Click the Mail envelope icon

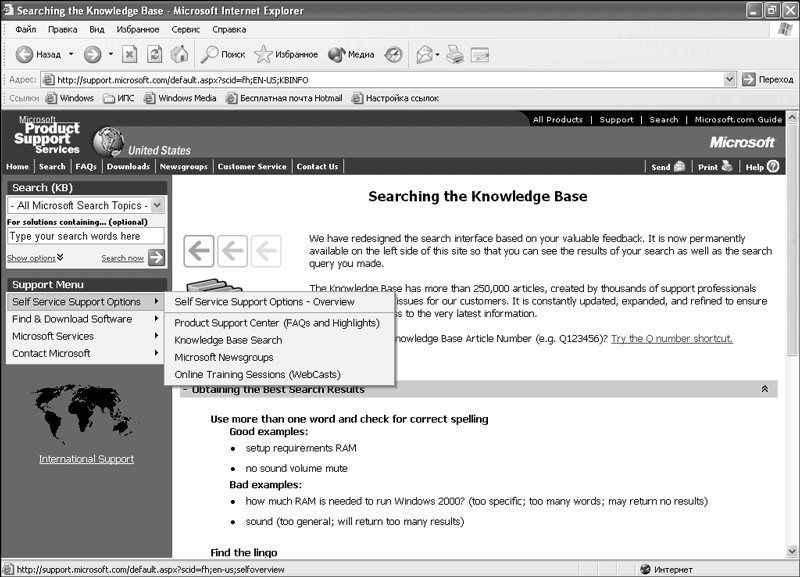click(x=424, y=54)
